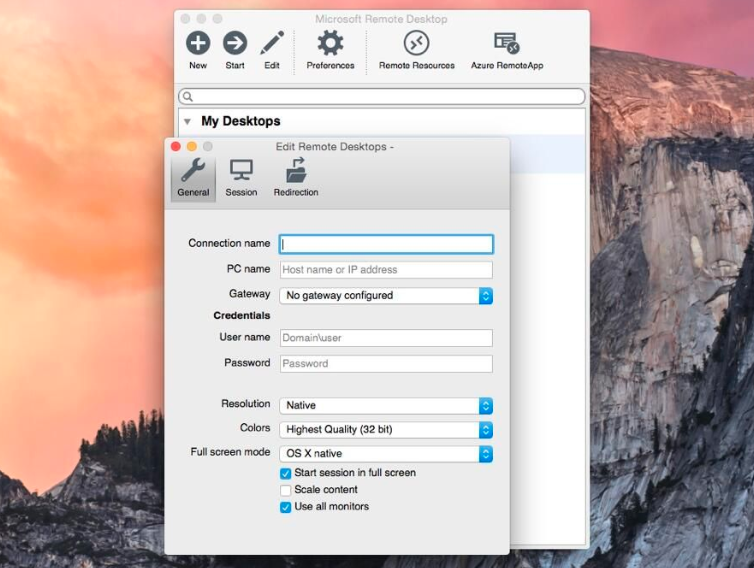The height and width of the screenshot is (568, 754).
Task: Switch to the Session tab
Action: coord(241,178)
